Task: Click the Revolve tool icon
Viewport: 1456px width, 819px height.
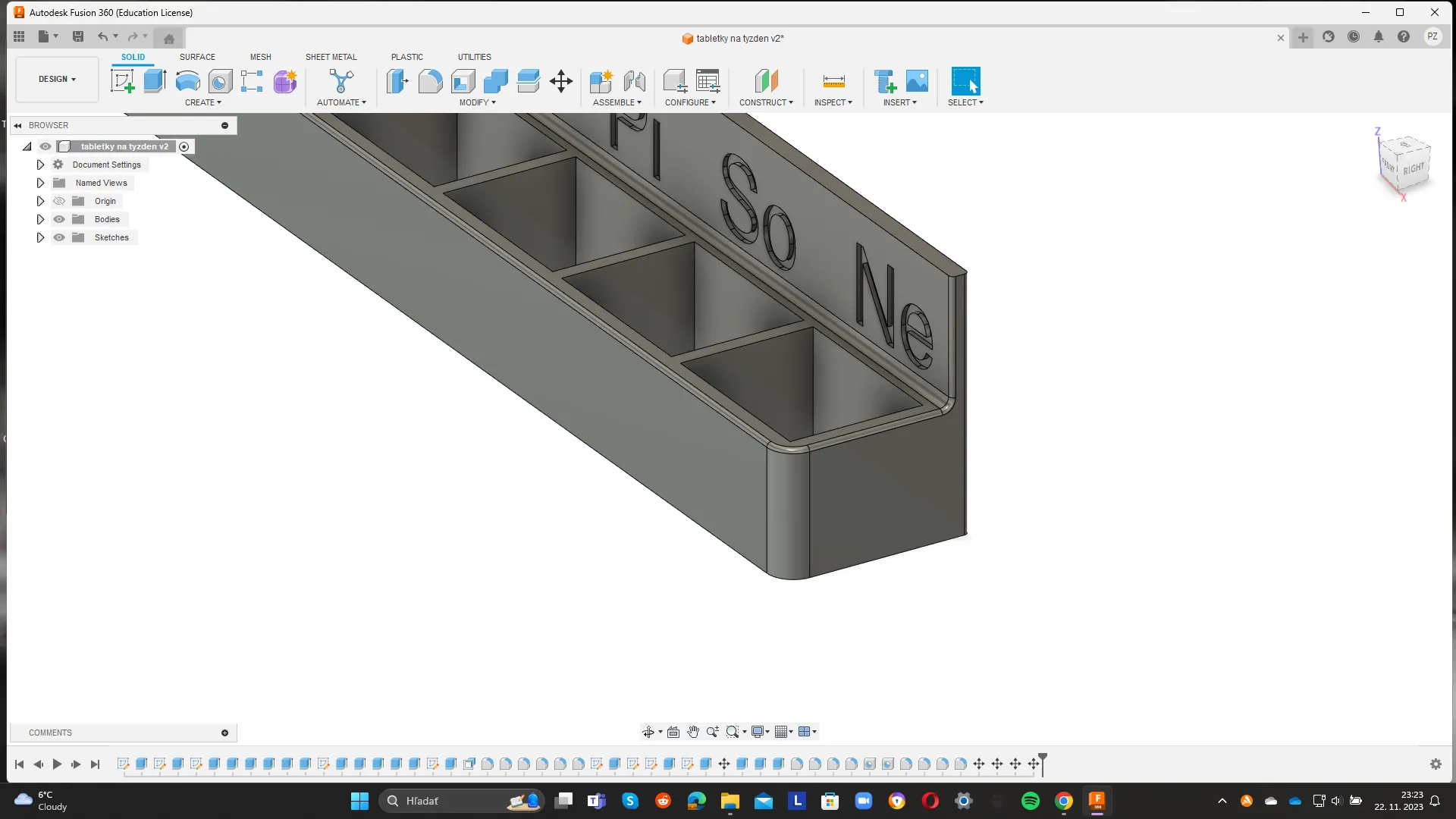Action: 187,81
